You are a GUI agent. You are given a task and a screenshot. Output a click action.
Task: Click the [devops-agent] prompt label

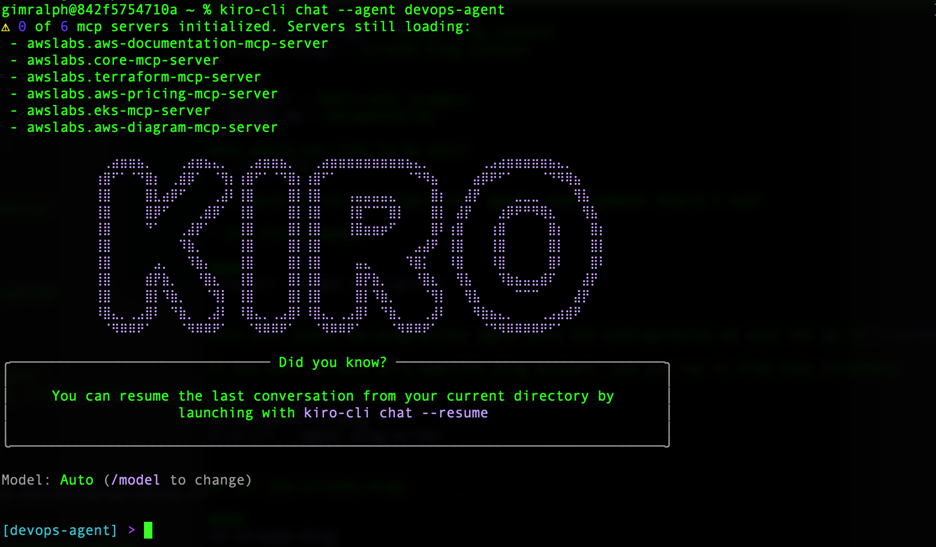point(60,530)
